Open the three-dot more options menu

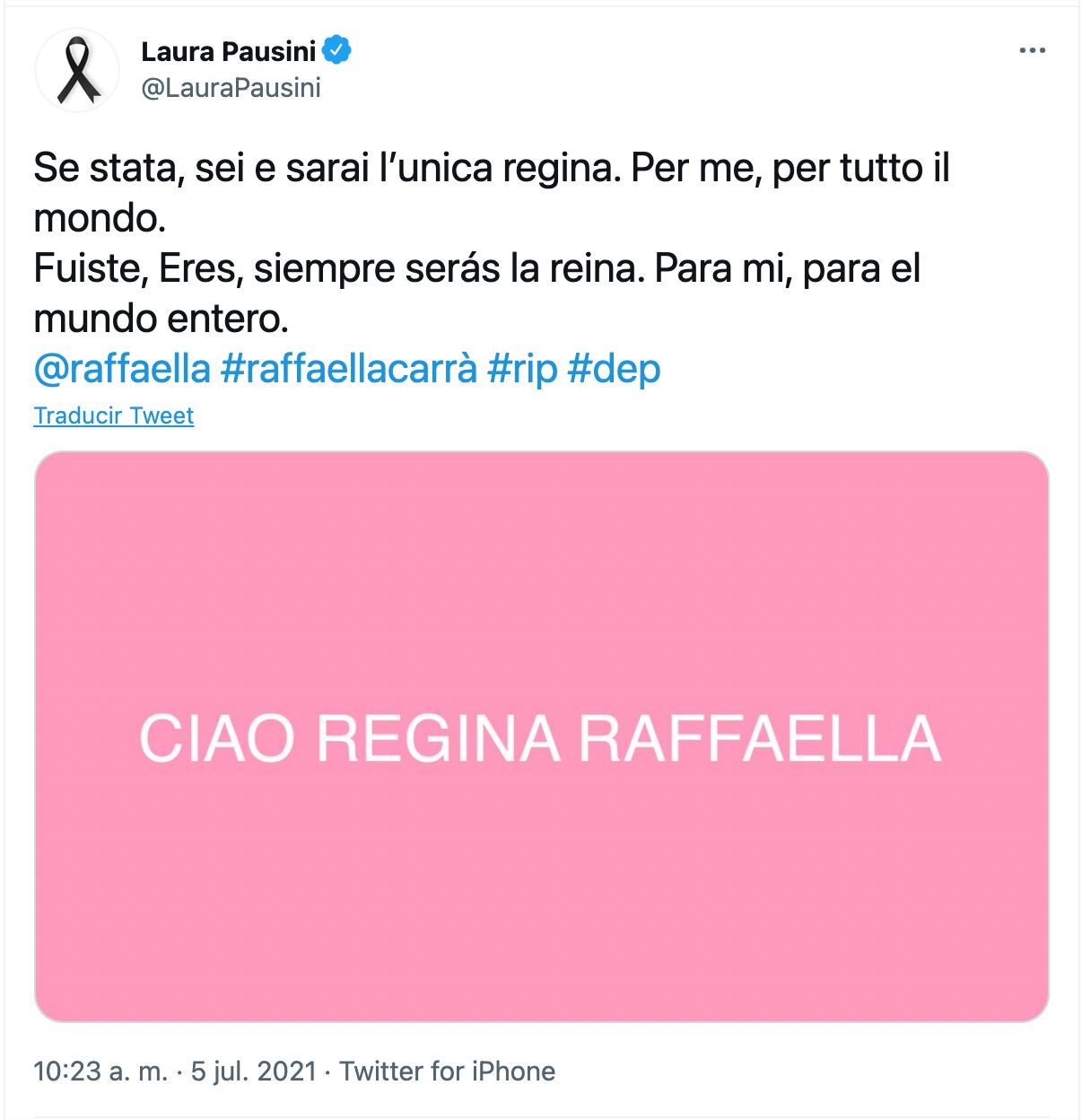point(1033,51)
